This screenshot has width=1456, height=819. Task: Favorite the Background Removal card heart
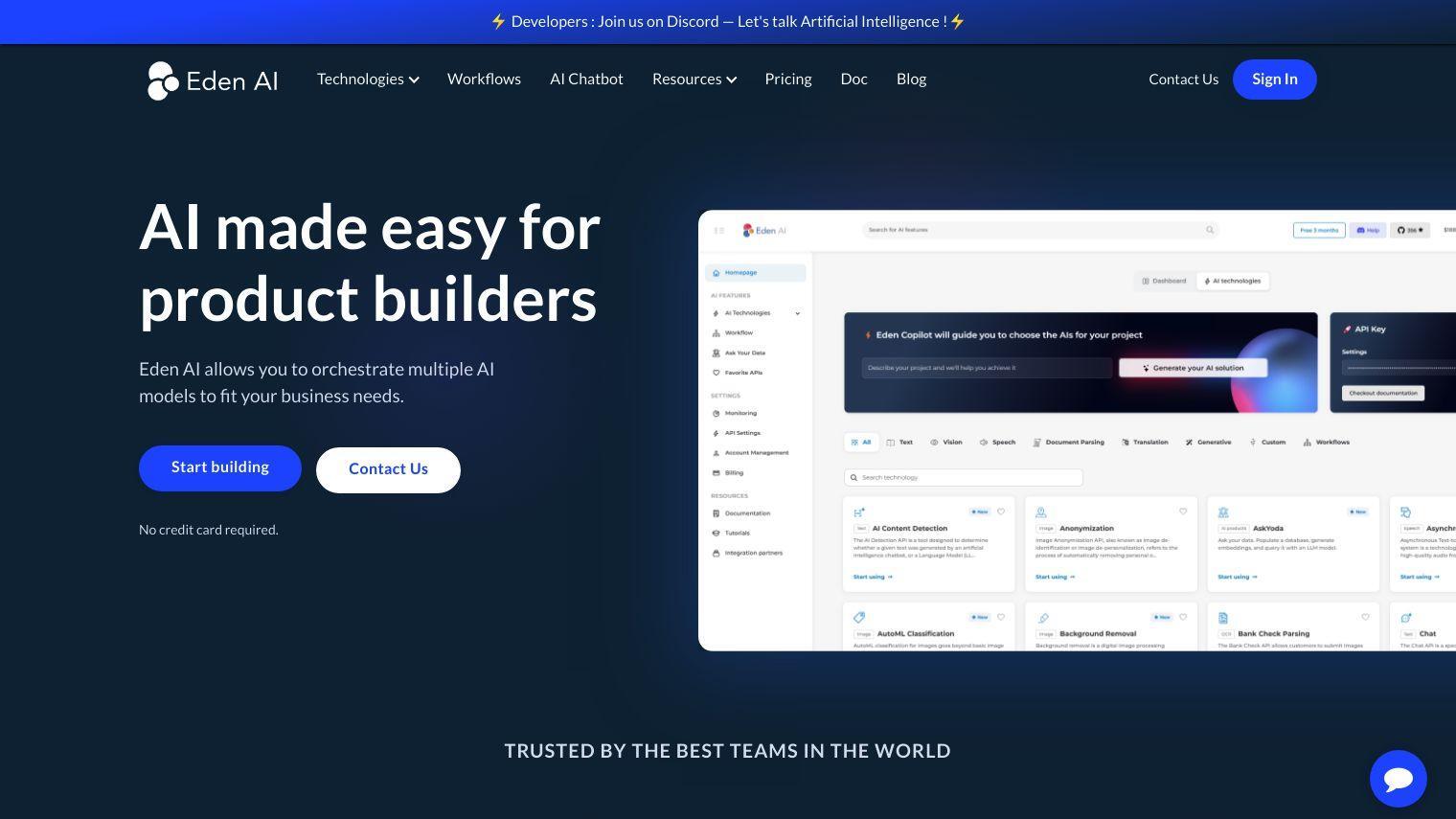click(x=1183, y=617)
